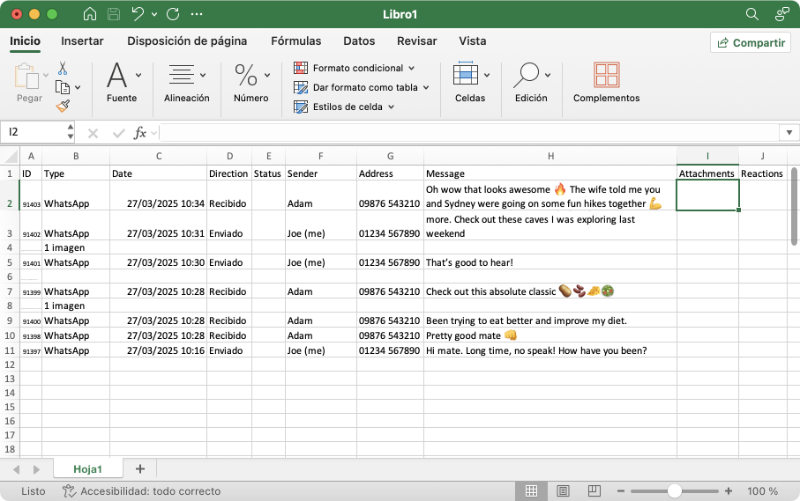Image resolution: width=800 pixels, height=501 pixels.
Task: Expand the Copy options arrow
Action: pyautogui.click(x=78, y=88)
